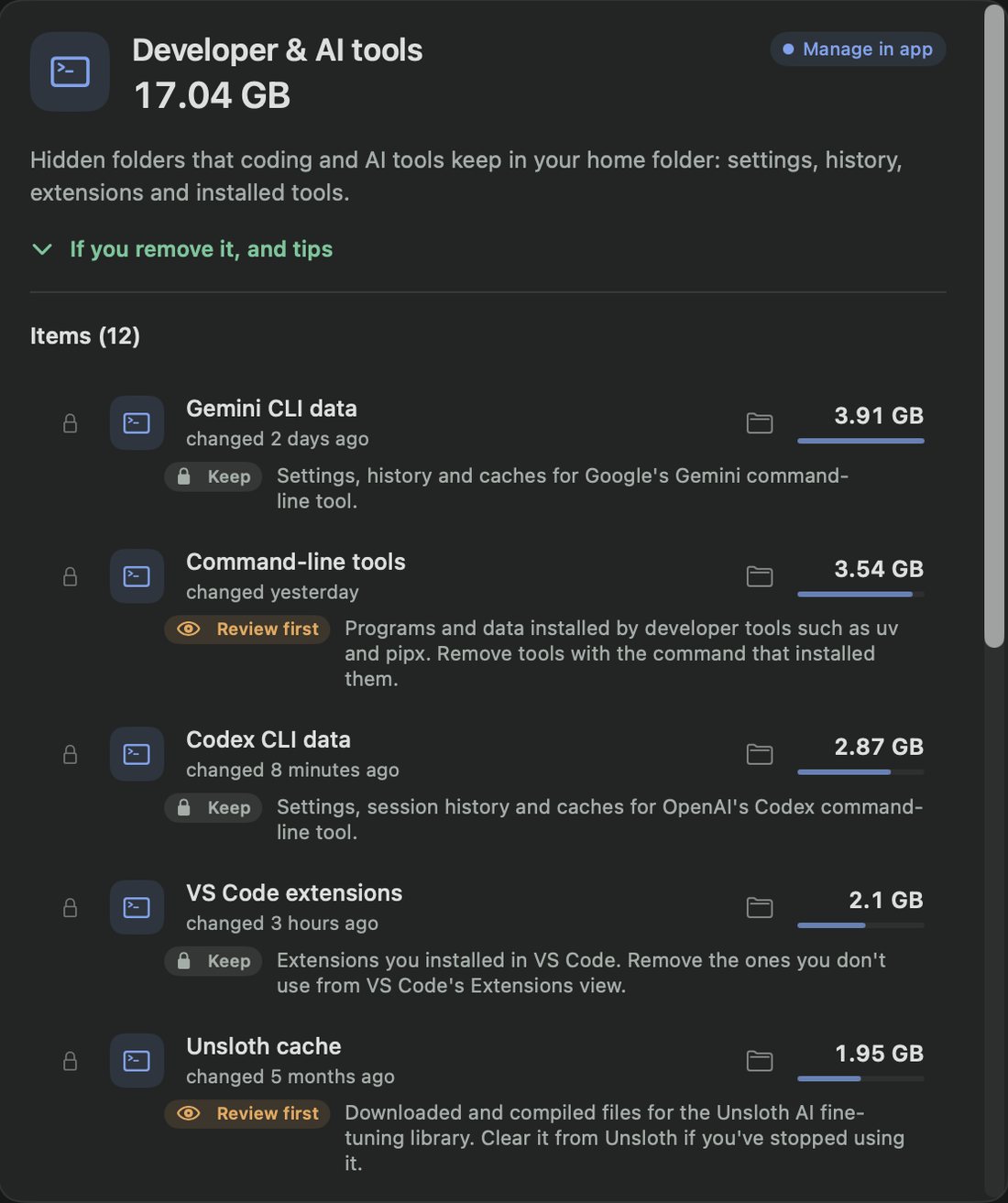1008x1203 pixels.
Task: Click the 3.54 GB size bar
Action: [x=860, y=594]
